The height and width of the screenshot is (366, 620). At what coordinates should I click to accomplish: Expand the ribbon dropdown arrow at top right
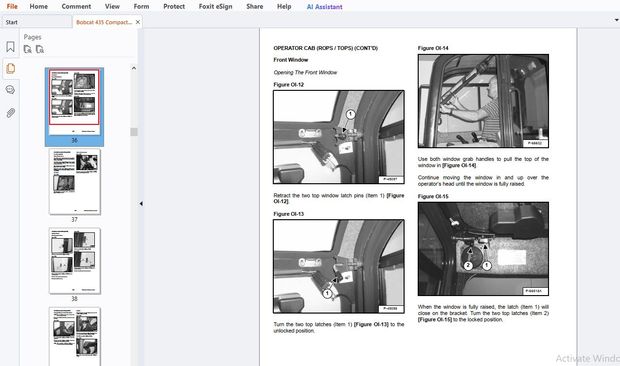coord(616,20)
